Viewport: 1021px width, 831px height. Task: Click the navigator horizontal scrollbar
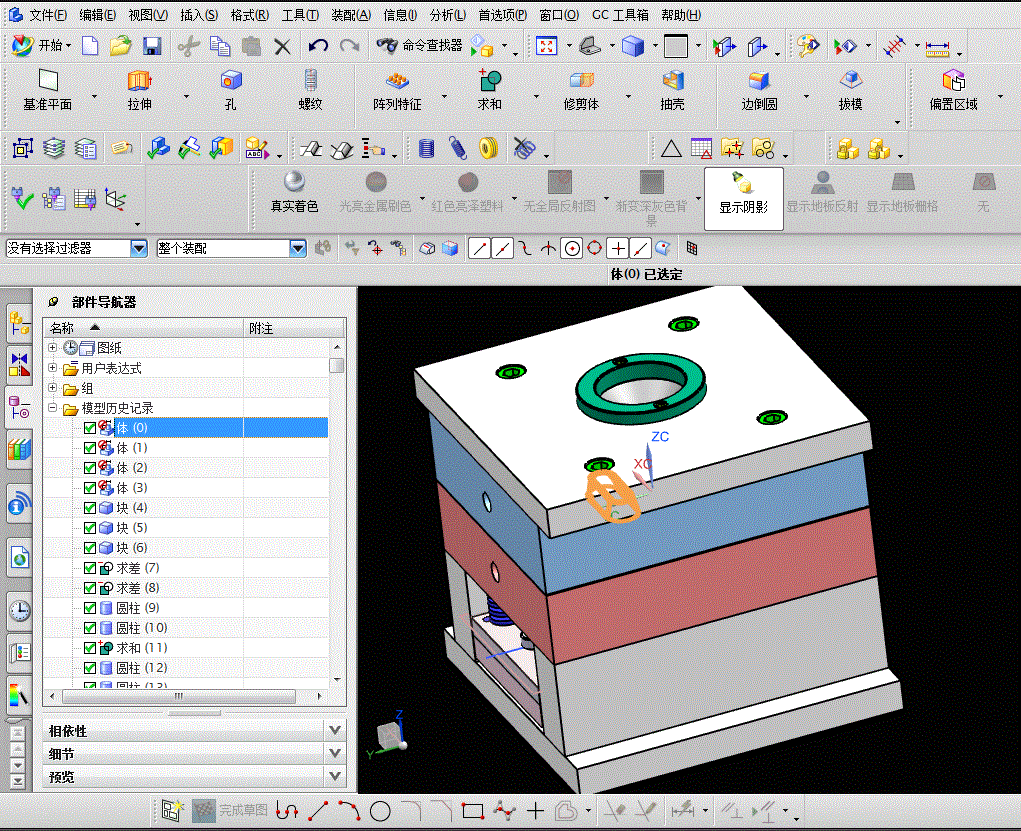point(179,696)
